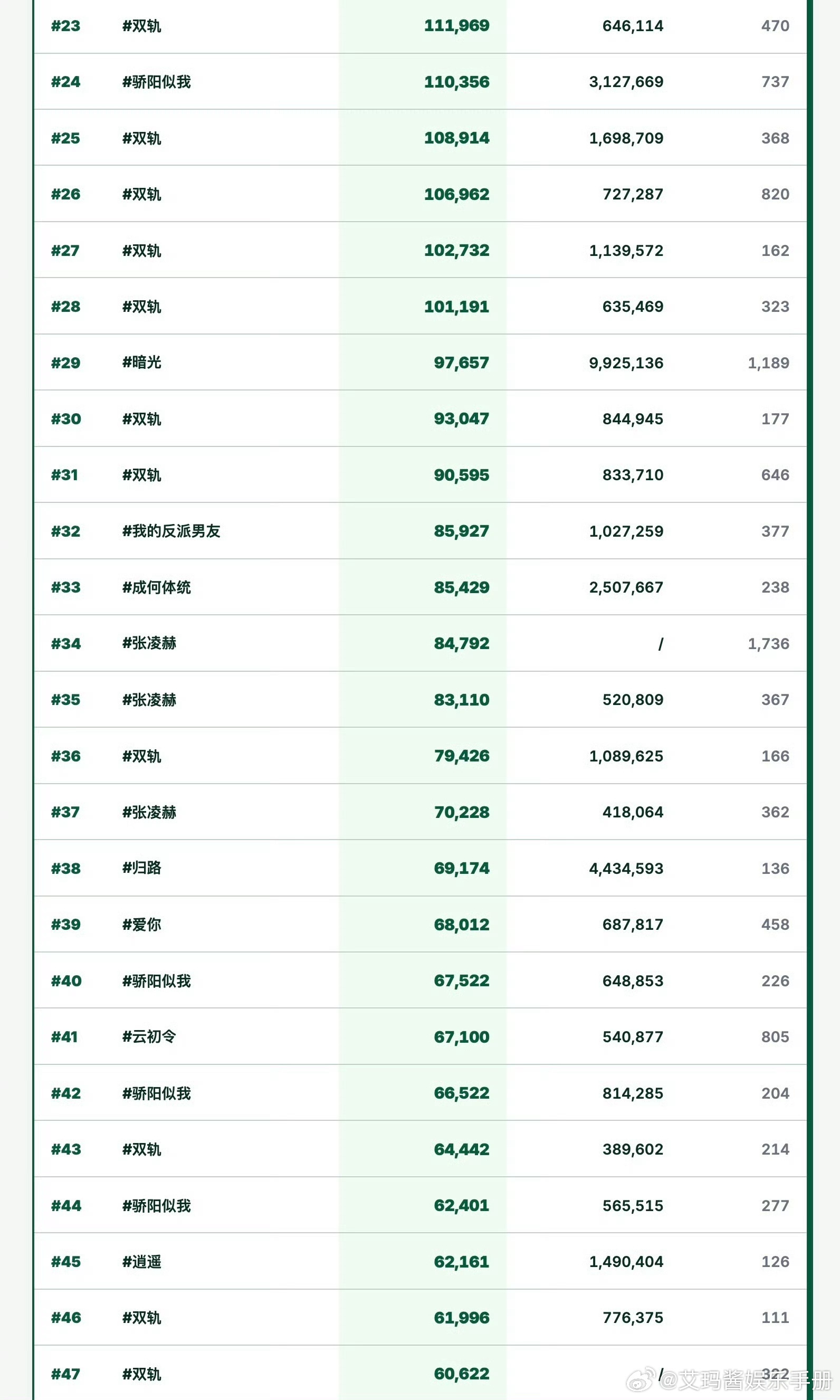
Task: Select the #双轨 hashtag in row #36
Action: pyautogui.click(x=141, y=756)
